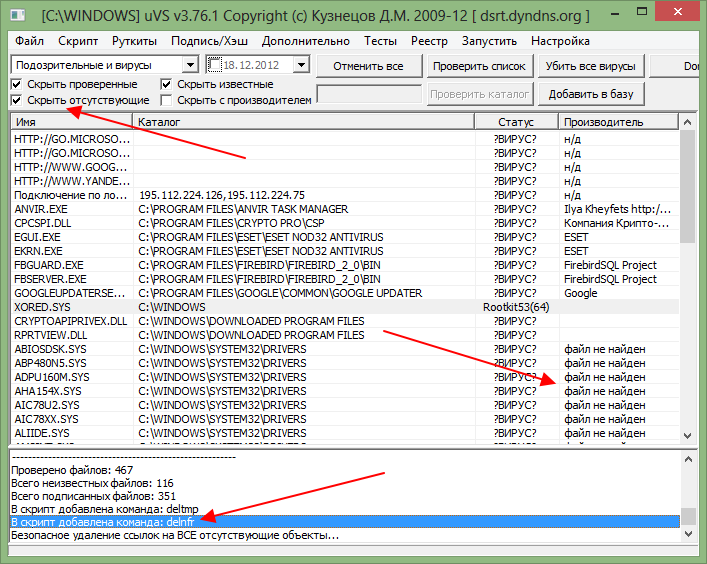Screen dimensions: 707x564
Task: Sort by the Статус column header
Action: 516,122
